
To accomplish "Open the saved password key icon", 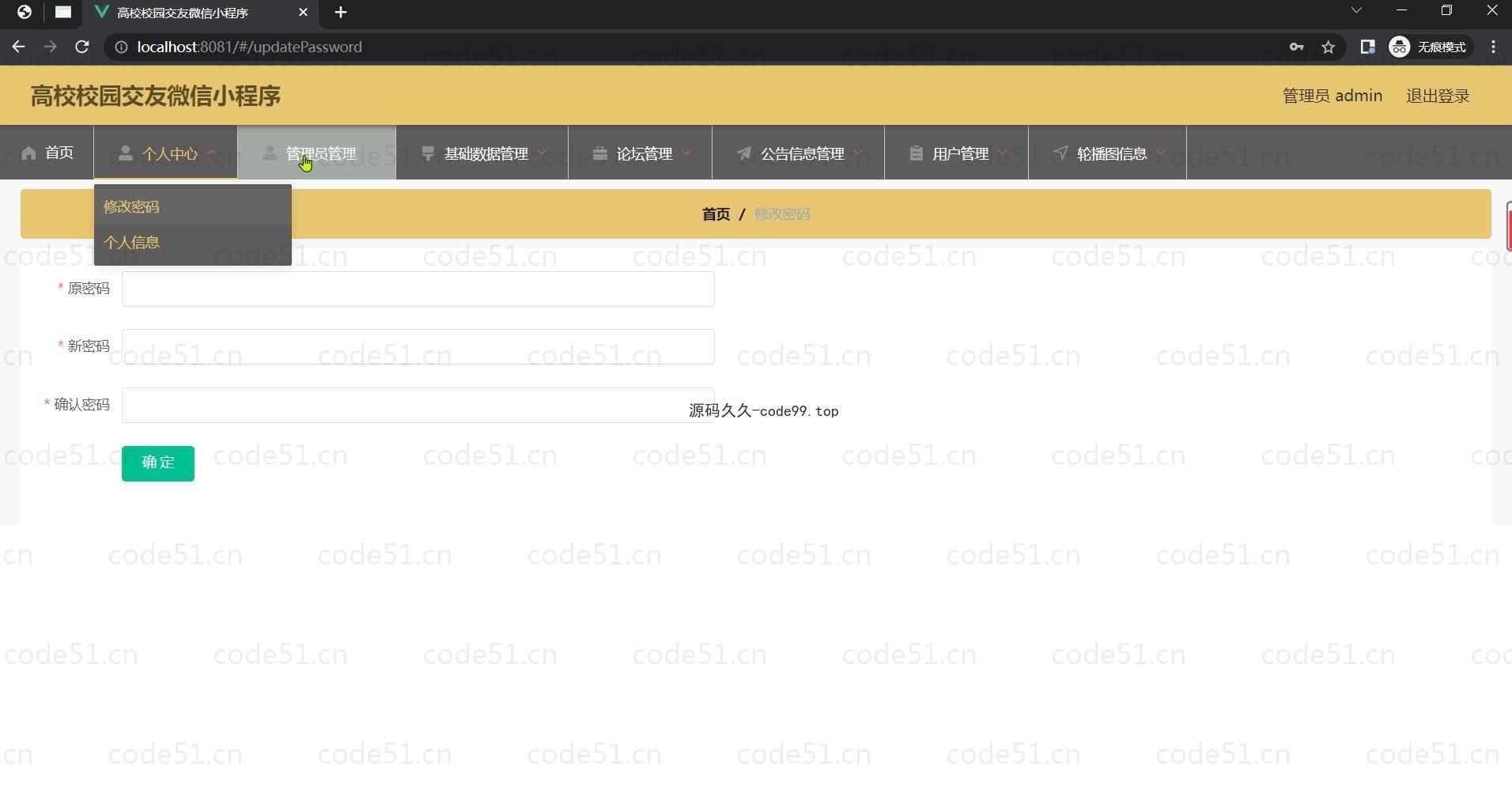I will pos(1296,47).
